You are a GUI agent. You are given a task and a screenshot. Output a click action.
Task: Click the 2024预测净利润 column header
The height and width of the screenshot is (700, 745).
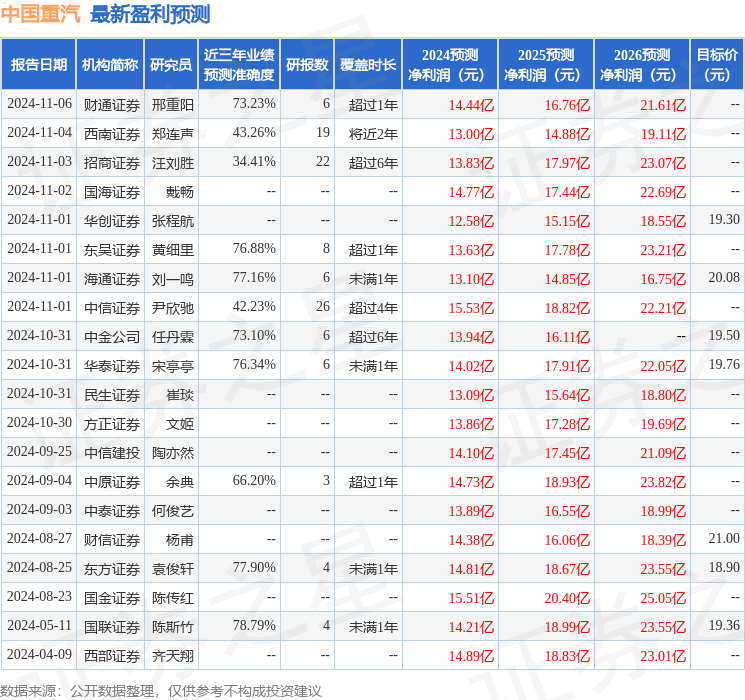tap(450, 65)
